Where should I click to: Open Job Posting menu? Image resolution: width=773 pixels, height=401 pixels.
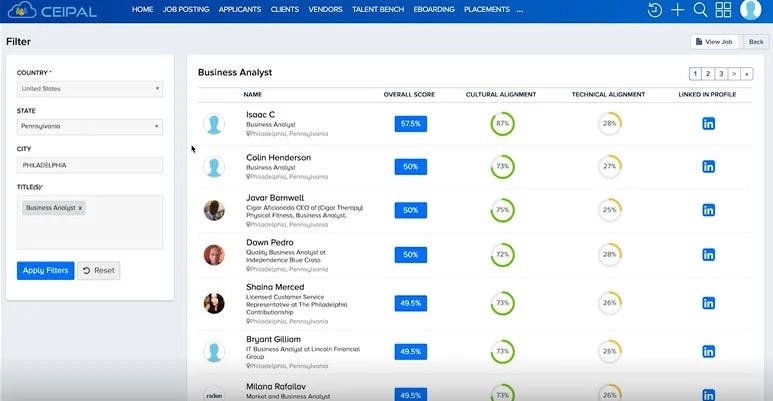tap(186, 9)
